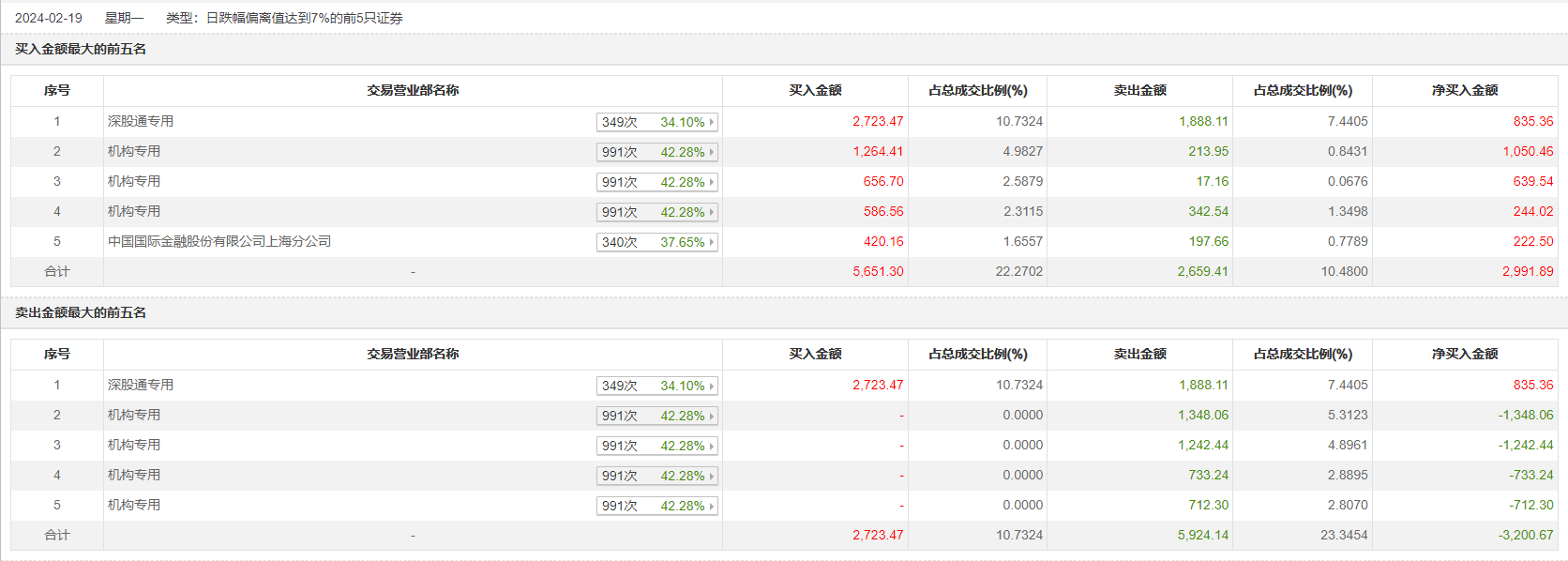Click arrow on row 3's 991次 box, sell table
Image resolution: width=1568 pixels, height=561 pixels.
pyautogui.click(x=712, y=446)
